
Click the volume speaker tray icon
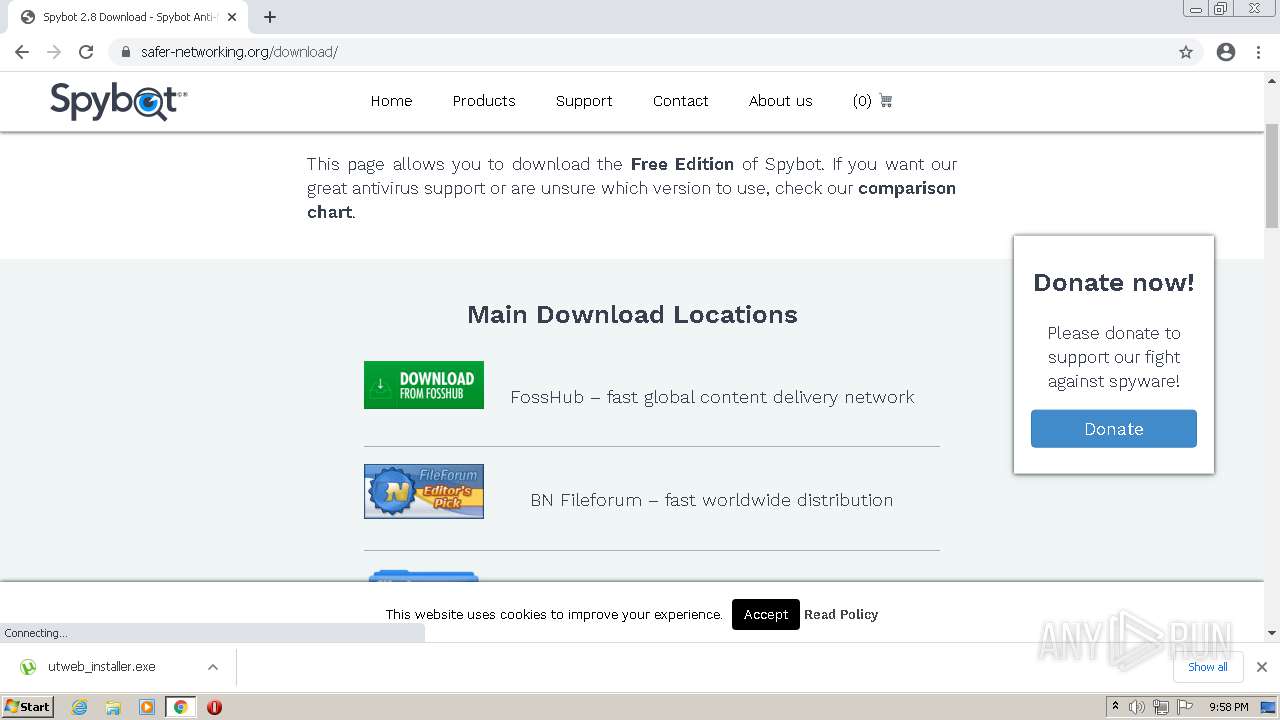[x=1137, y=707]
